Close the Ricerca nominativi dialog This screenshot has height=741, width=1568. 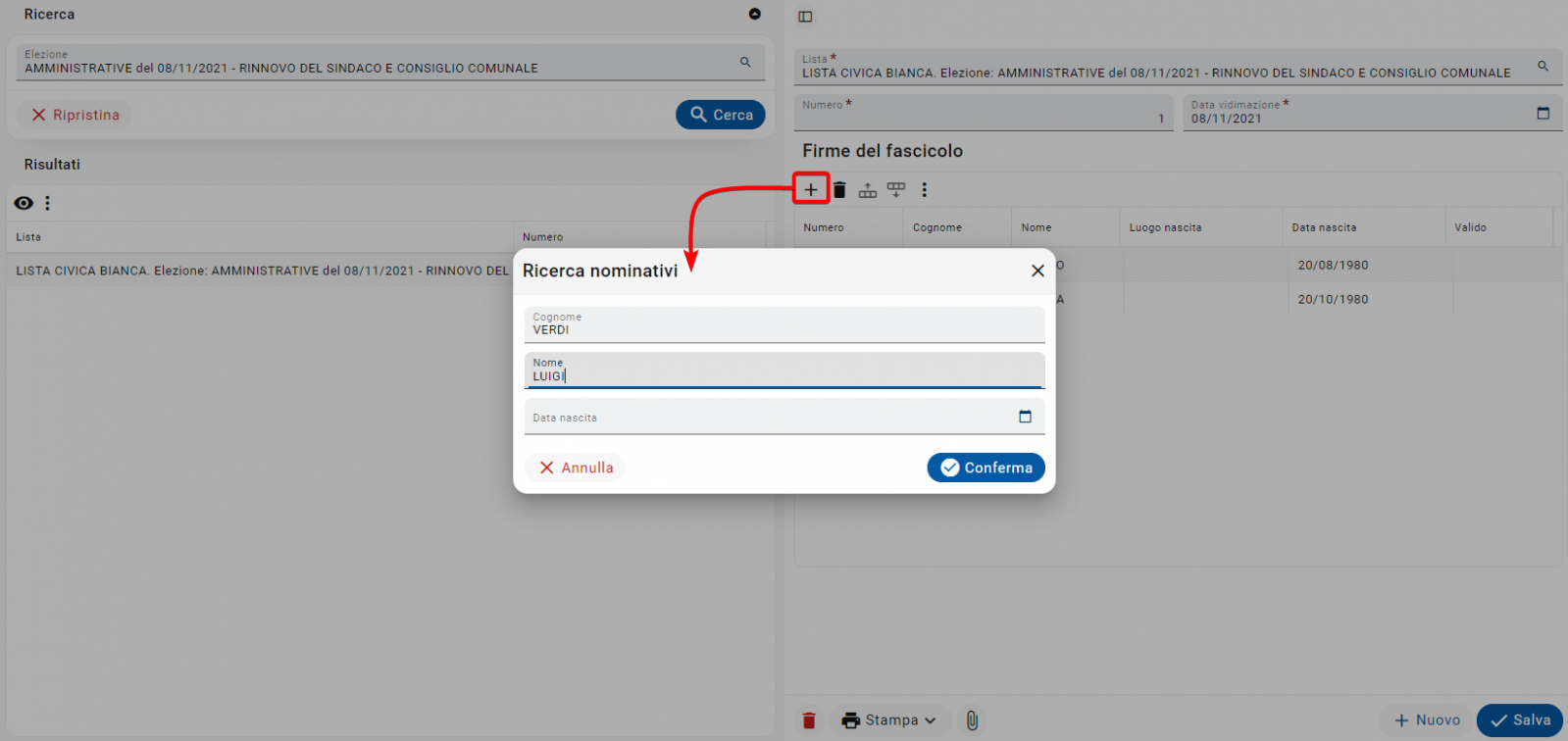point(1037,271)
